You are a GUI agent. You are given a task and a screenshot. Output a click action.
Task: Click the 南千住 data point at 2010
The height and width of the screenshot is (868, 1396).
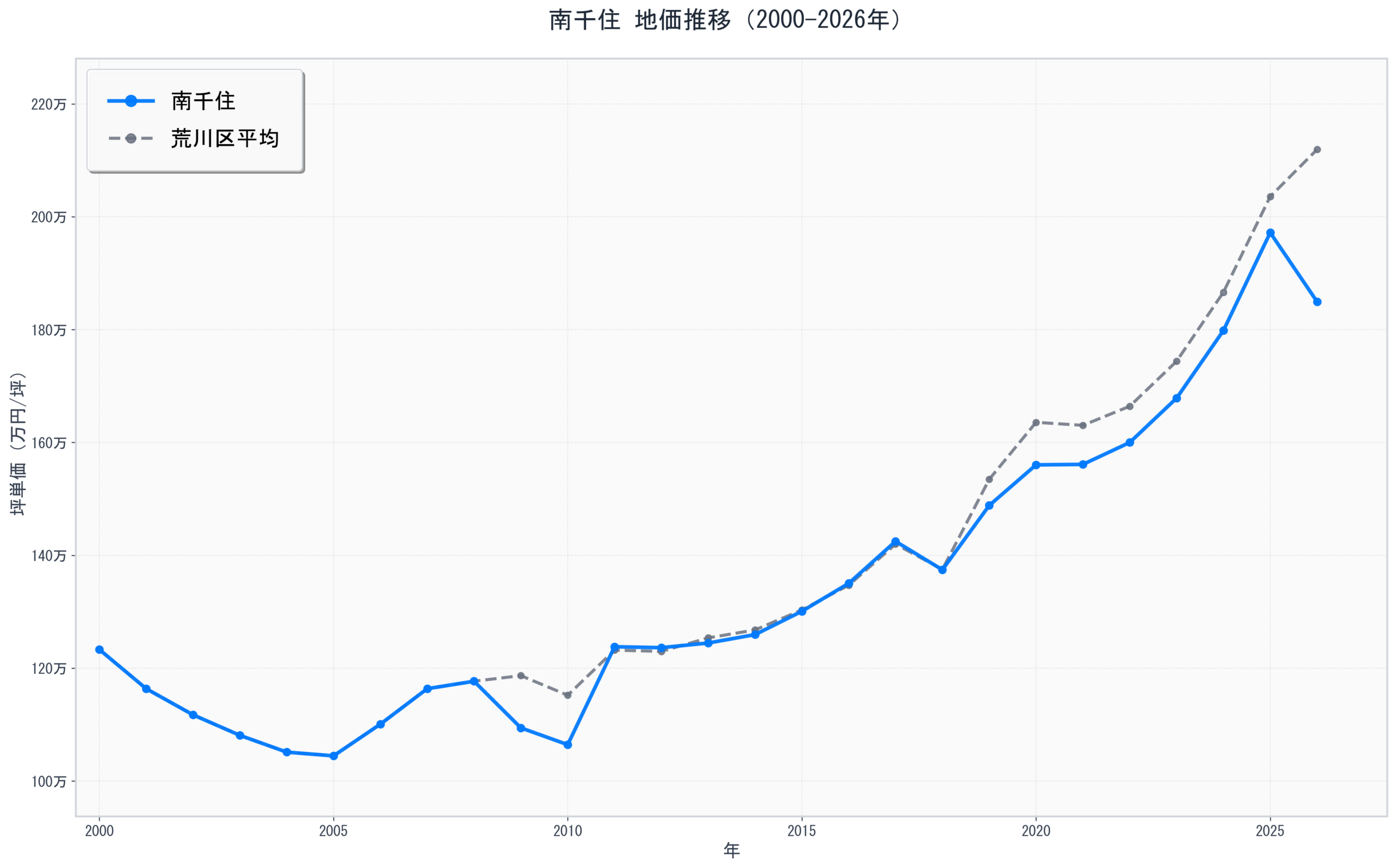coord(568,745)
